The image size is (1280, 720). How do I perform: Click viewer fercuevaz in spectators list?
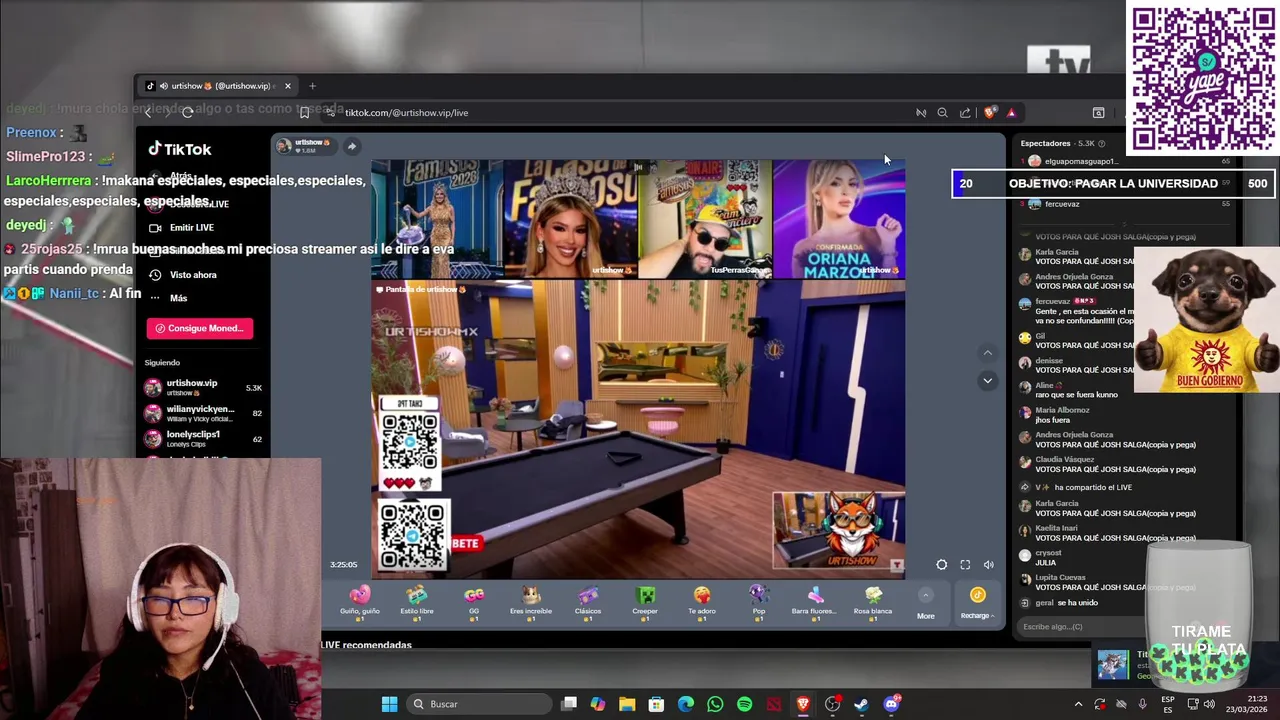[1062, 204]
